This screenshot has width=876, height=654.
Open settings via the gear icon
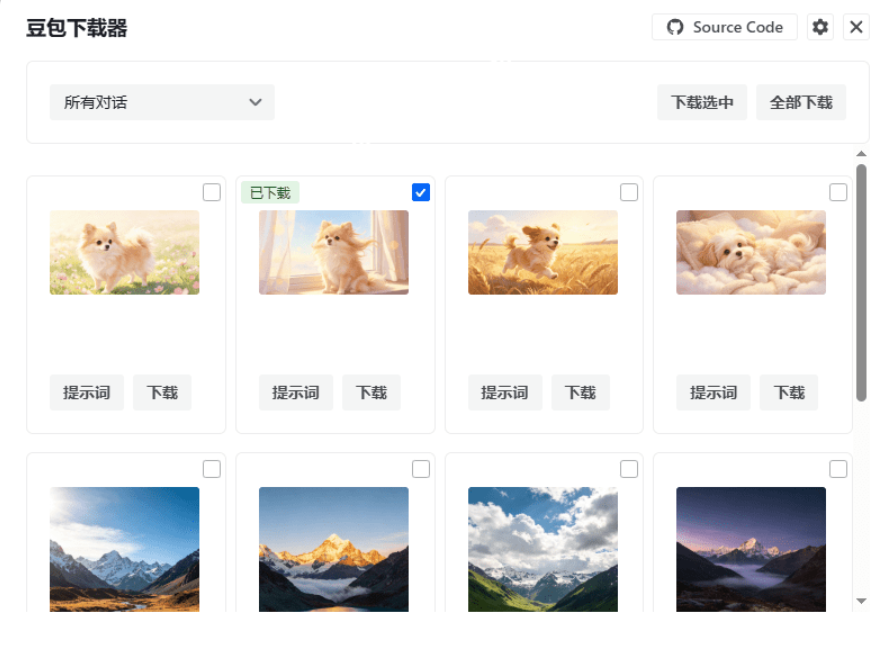(x=820, y=27)
